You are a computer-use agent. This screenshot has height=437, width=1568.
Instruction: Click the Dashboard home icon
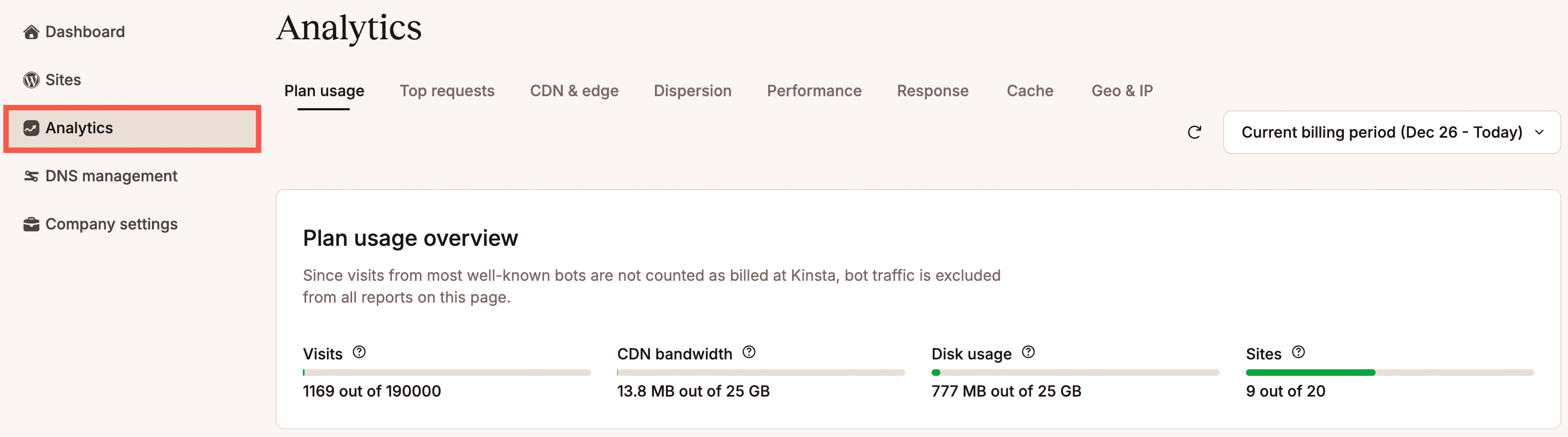(x=31, y=32)
